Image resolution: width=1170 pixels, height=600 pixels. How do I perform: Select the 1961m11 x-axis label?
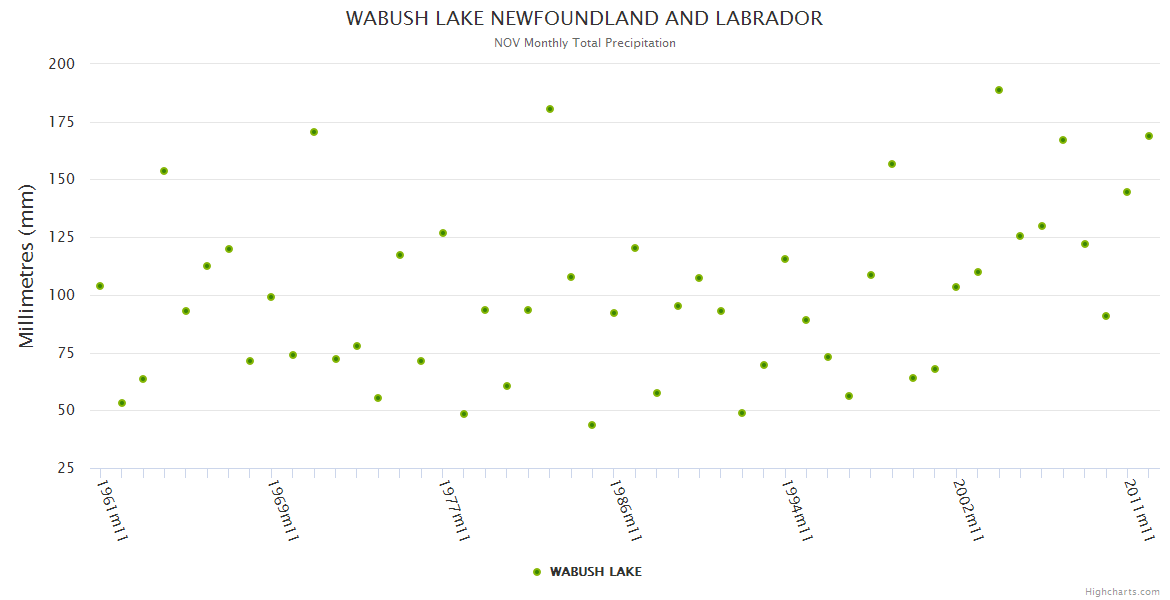(112, 510)
